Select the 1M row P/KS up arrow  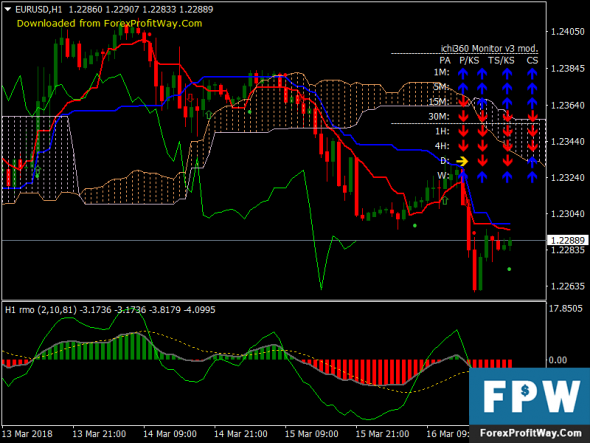(482, 73)
